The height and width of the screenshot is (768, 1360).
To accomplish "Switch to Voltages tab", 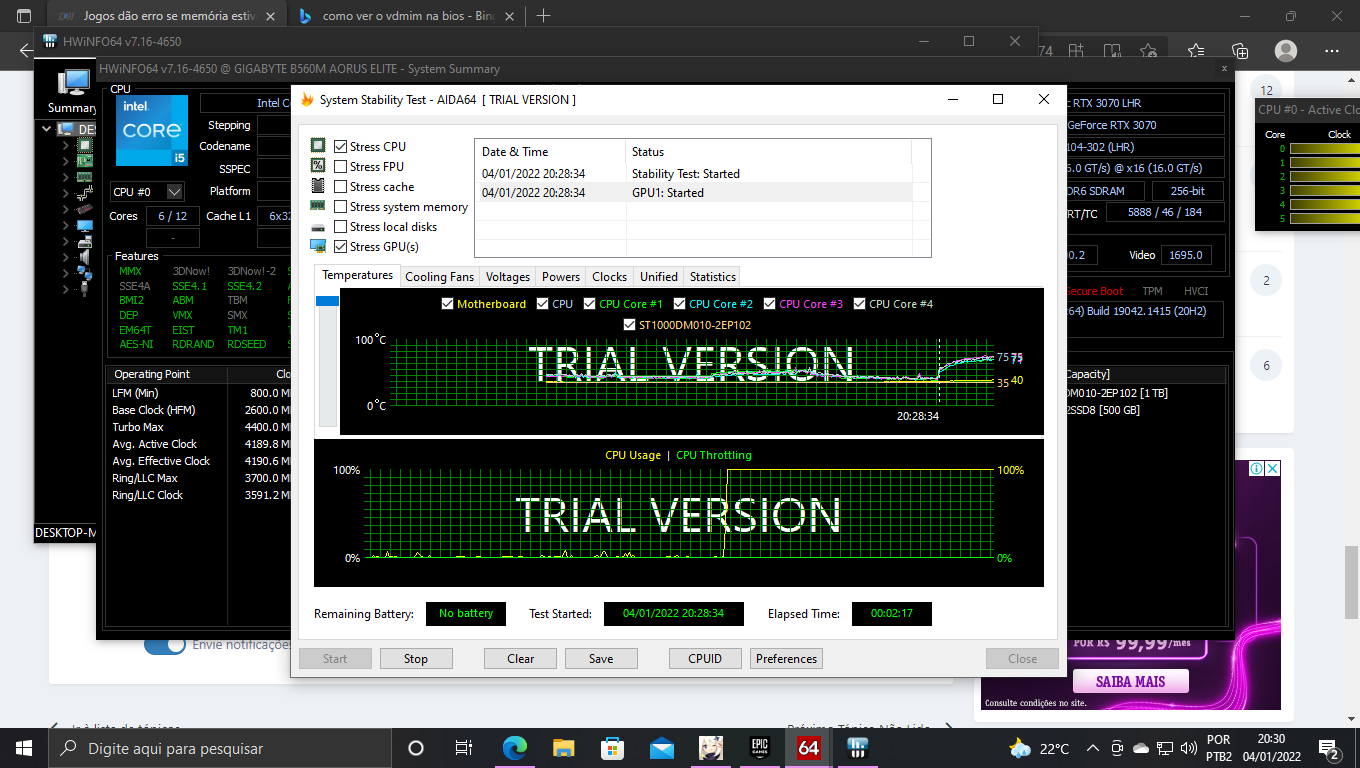I will tap(508, 277).
